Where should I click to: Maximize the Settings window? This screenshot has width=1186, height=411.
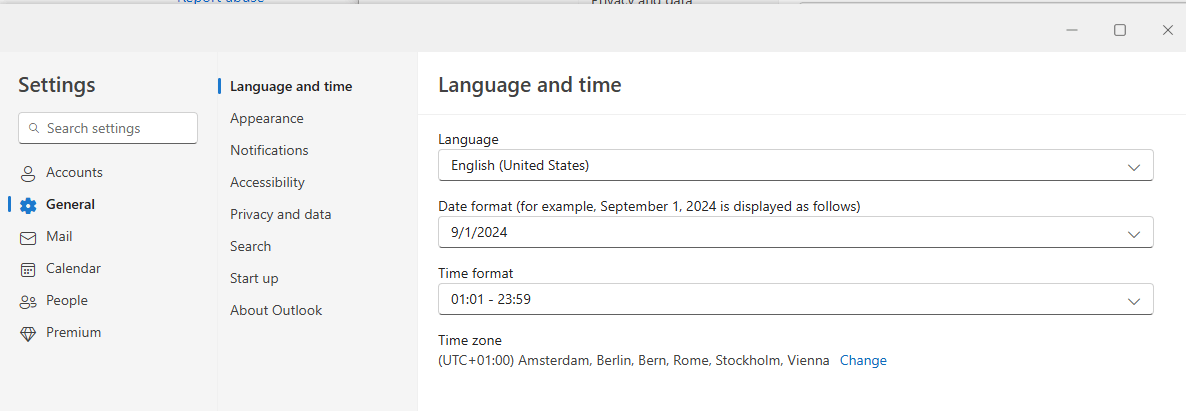point(1120,30)
